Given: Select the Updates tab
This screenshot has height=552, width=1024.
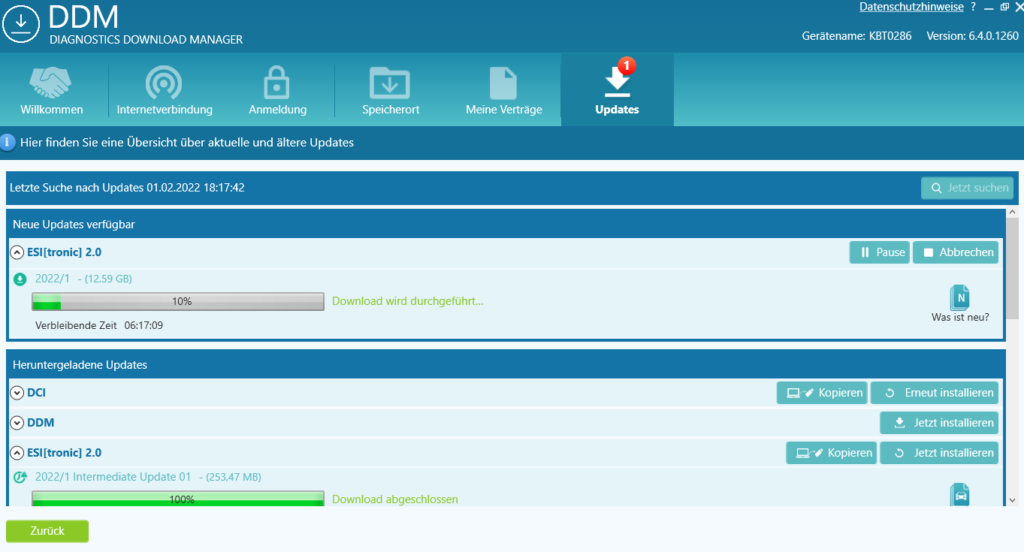Looking at the screenshot, I should (x=617, y=91).
